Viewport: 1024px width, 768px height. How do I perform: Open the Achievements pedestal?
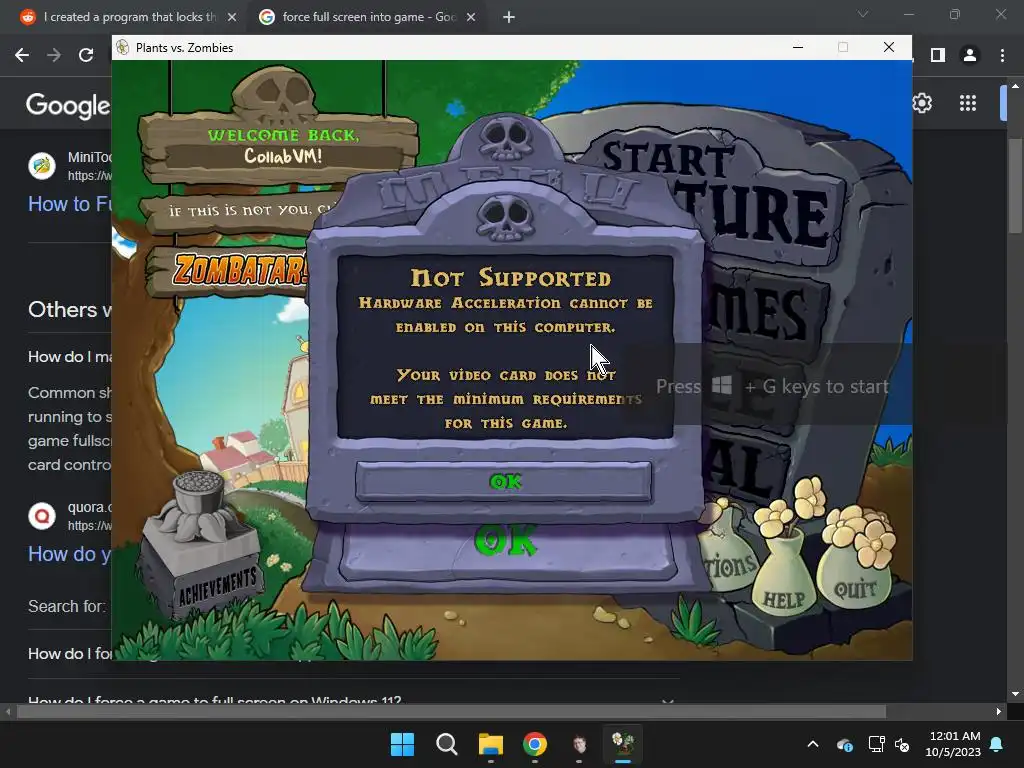pos(204,546)
